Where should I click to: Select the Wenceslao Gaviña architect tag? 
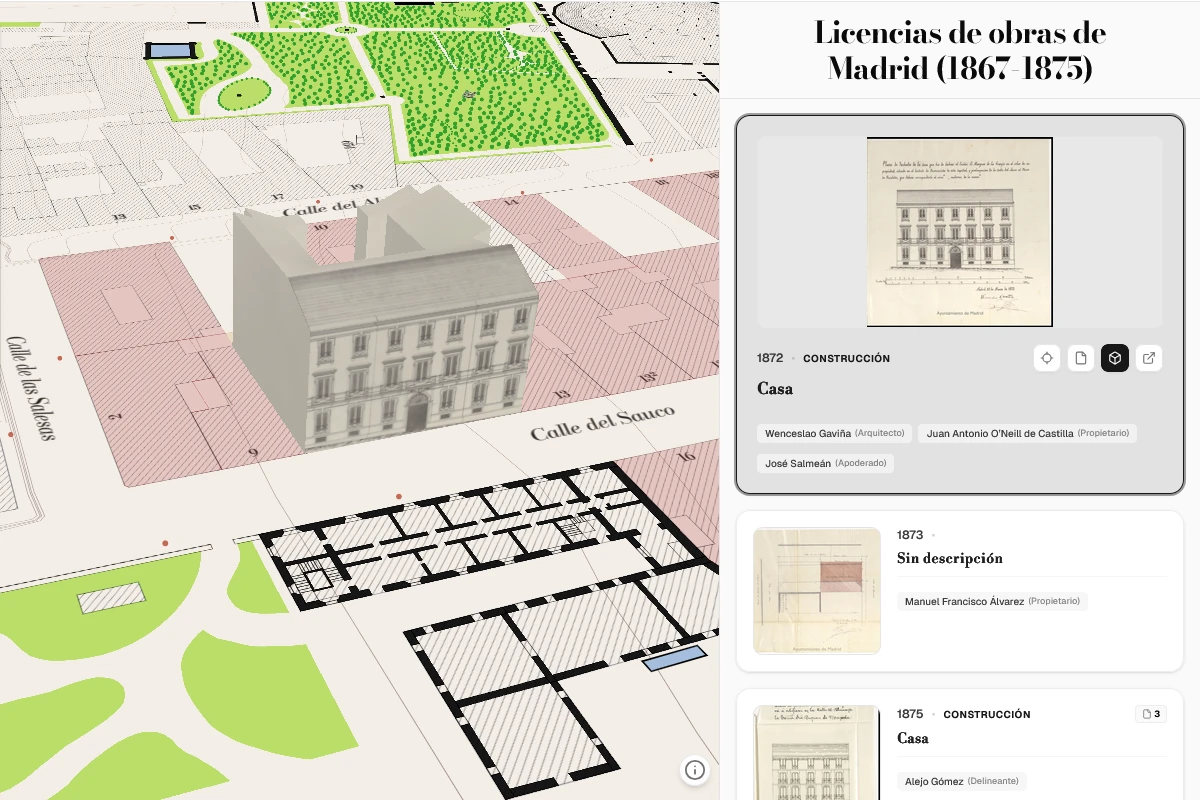coord(835,433)
